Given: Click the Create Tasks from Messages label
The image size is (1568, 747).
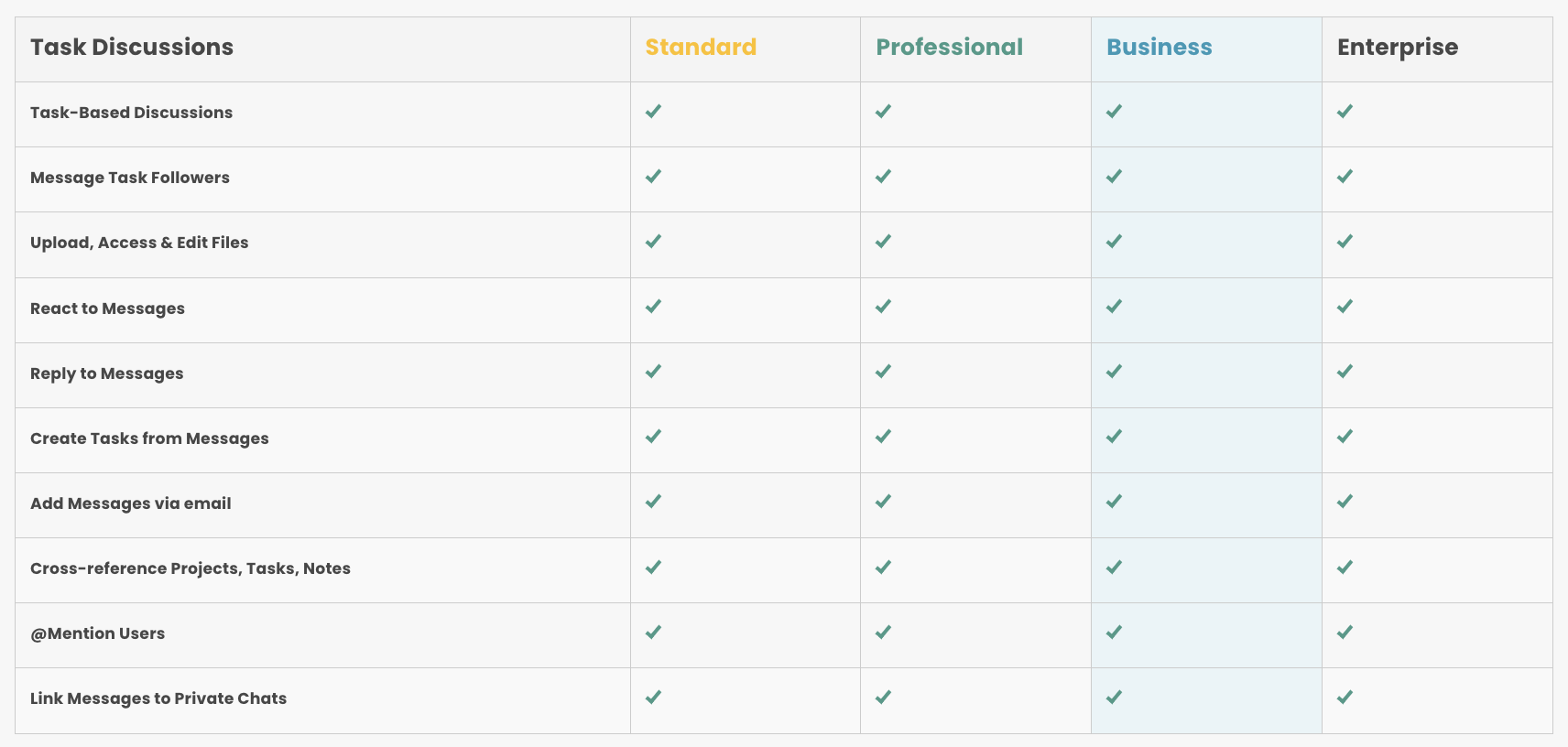Looking at the screenshot, I should click(x=149, y=438).
